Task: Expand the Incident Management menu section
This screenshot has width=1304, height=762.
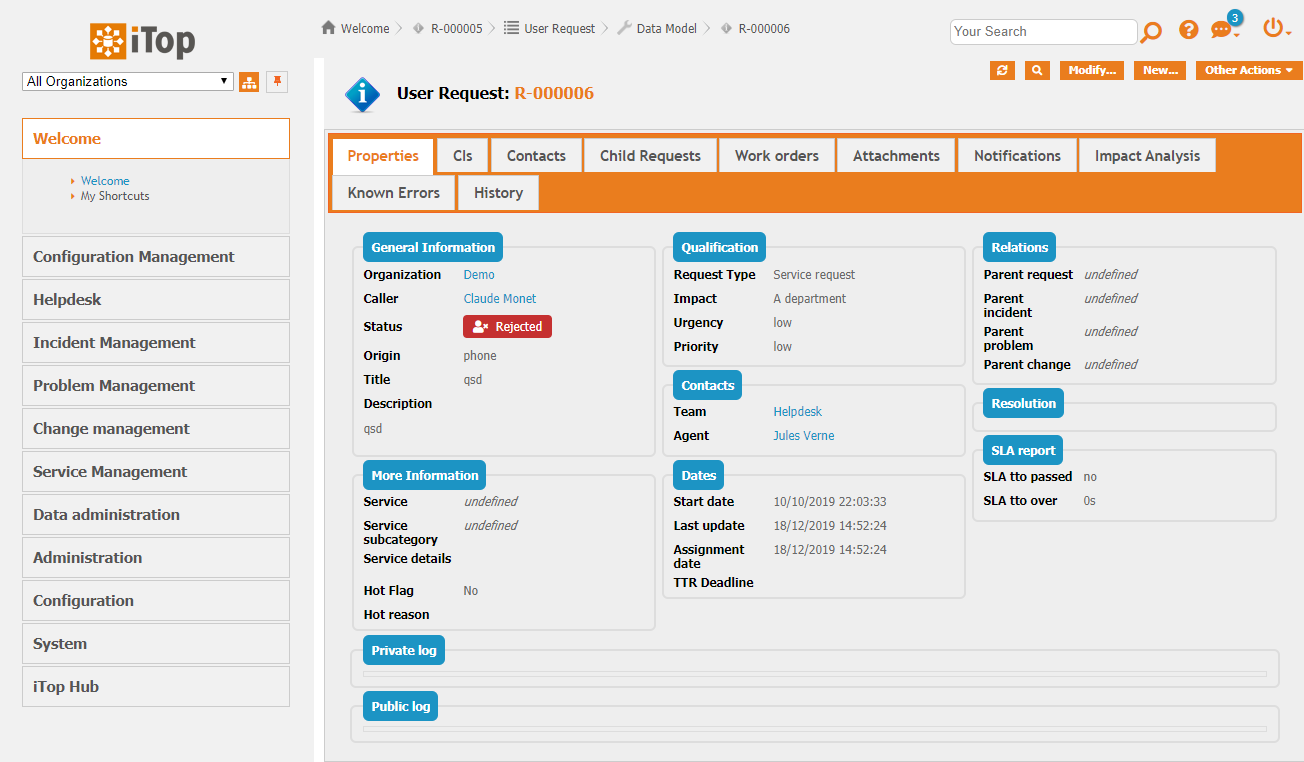Action: click(155, 343)
